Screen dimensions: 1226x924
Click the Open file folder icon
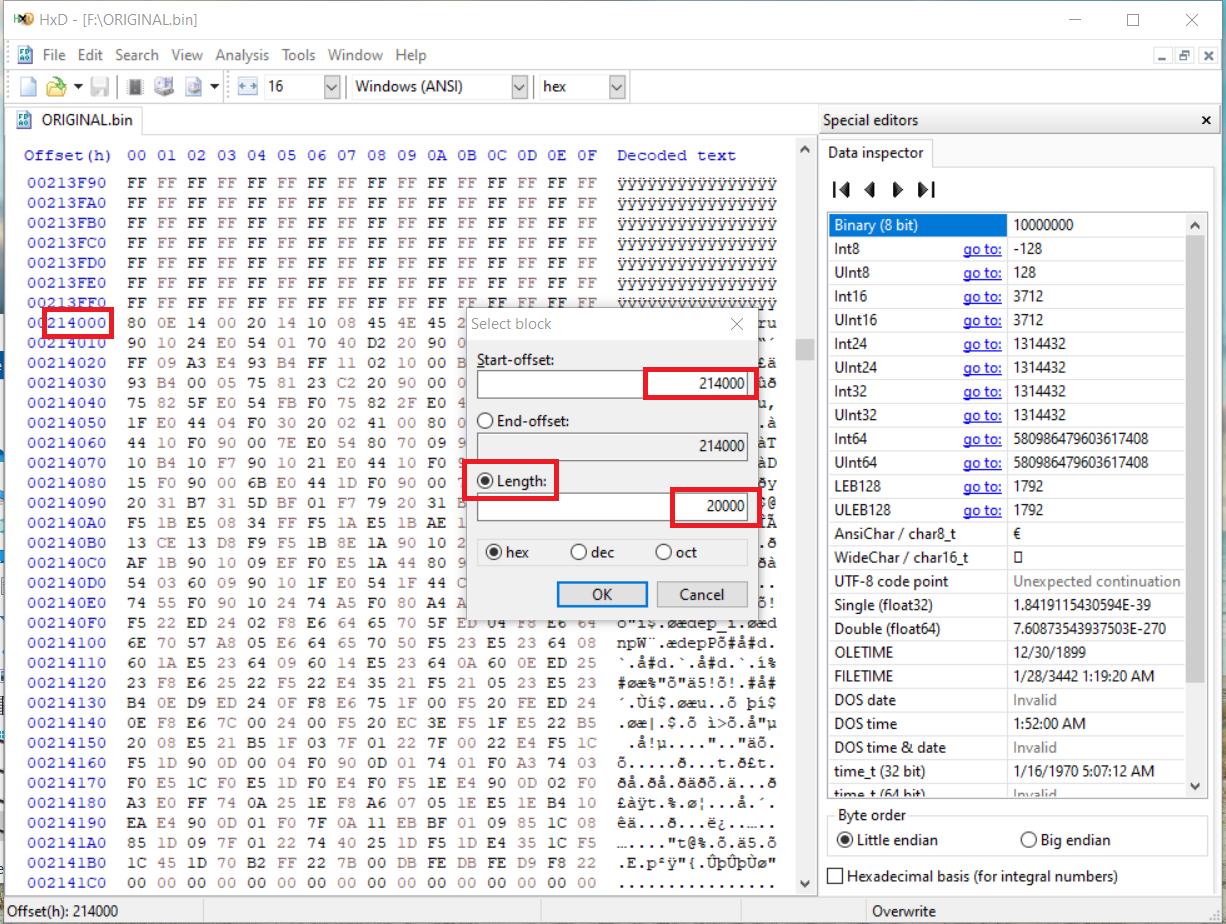(x=56, y=87)
